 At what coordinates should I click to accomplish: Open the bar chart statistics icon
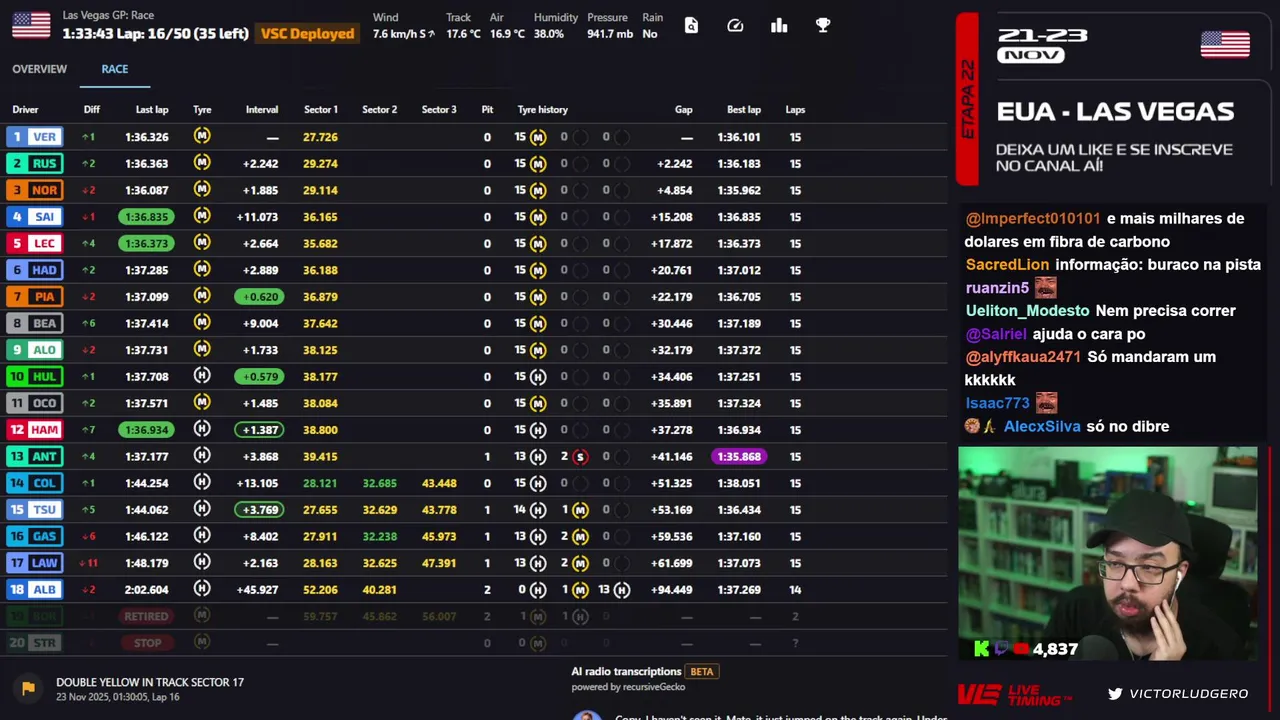point(779,26)
